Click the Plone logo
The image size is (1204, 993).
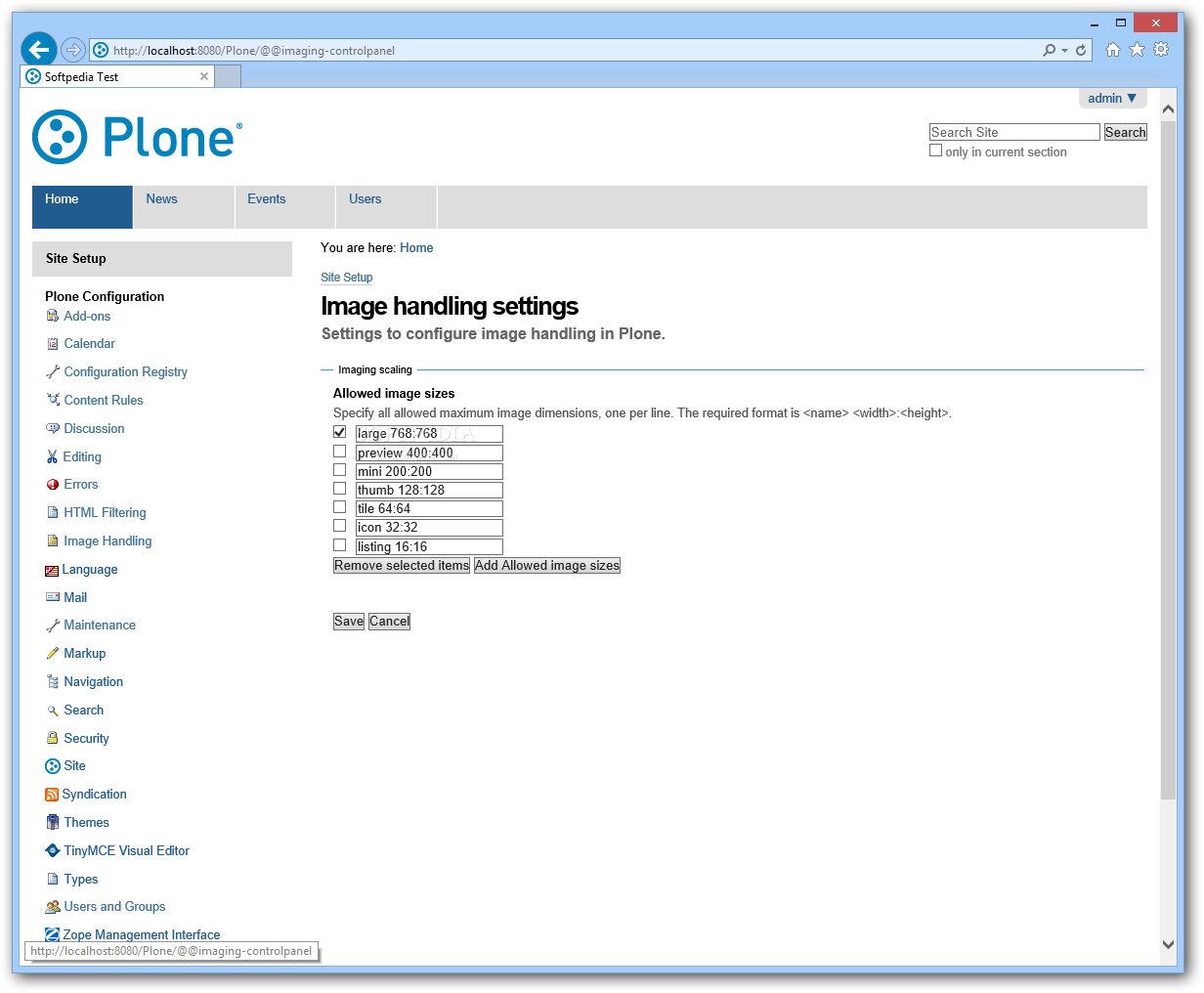(x=137, y=137)
